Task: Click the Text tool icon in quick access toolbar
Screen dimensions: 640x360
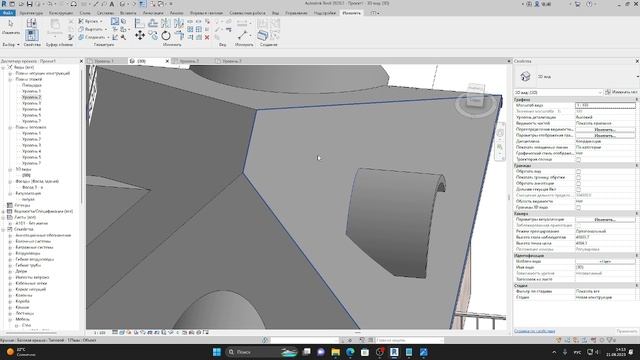Action: 111,4
